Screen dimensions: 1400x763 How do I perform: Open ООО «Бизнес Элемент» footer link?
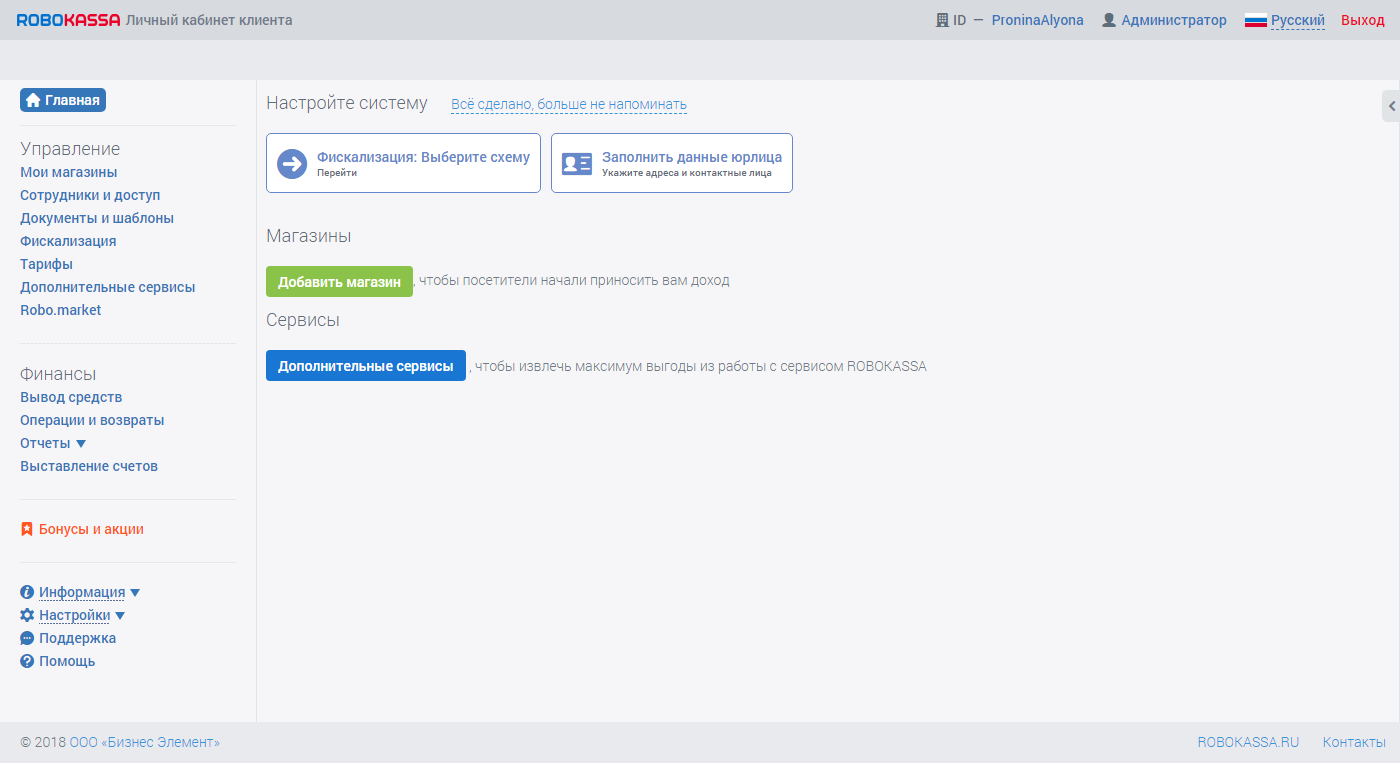145,742
